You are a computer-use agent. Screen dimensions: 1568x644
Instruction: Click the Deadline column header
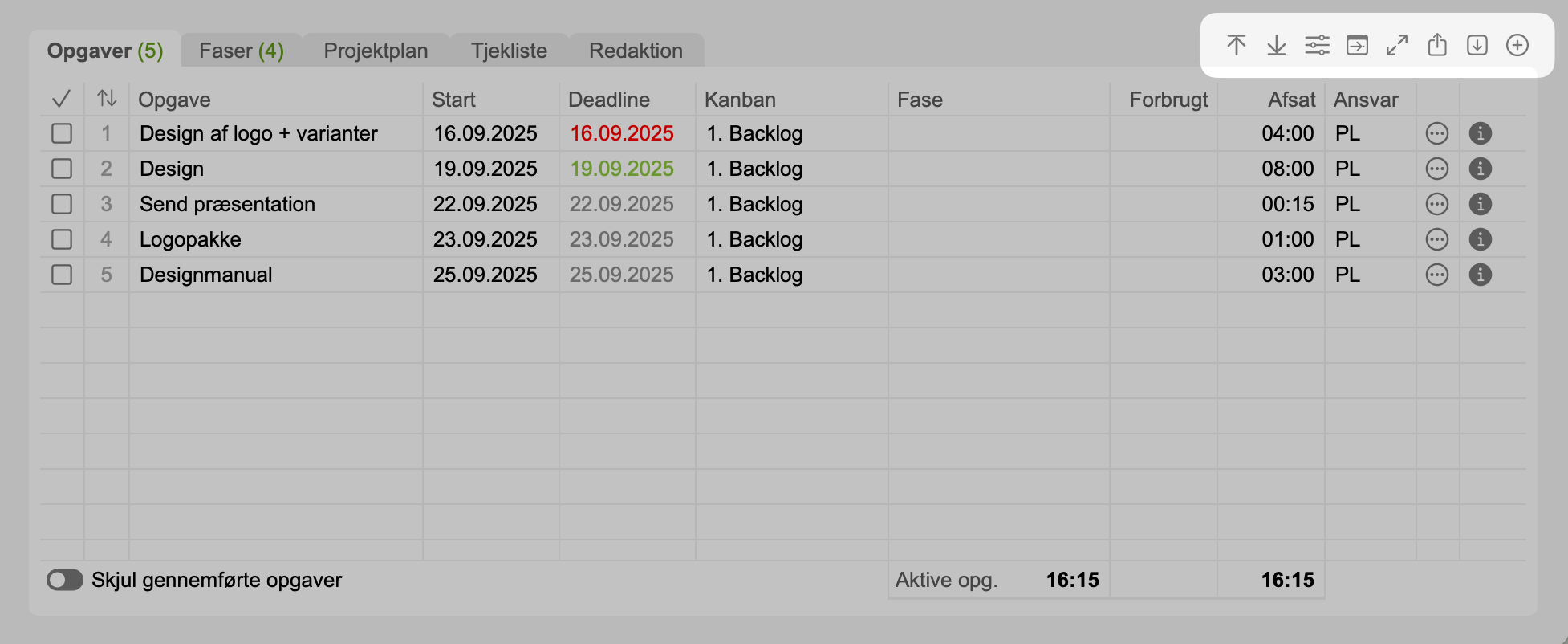click(609, 100)
